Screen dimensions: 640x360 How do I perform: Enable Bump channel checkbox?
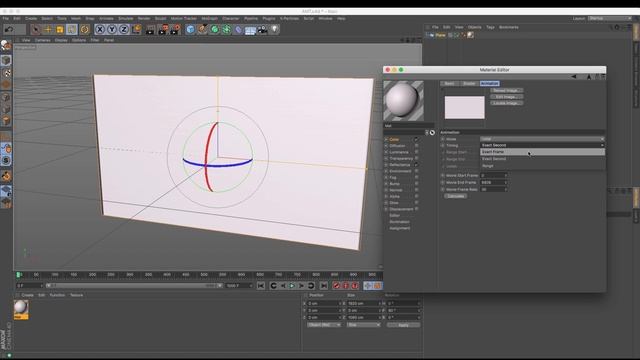[416, 184]
